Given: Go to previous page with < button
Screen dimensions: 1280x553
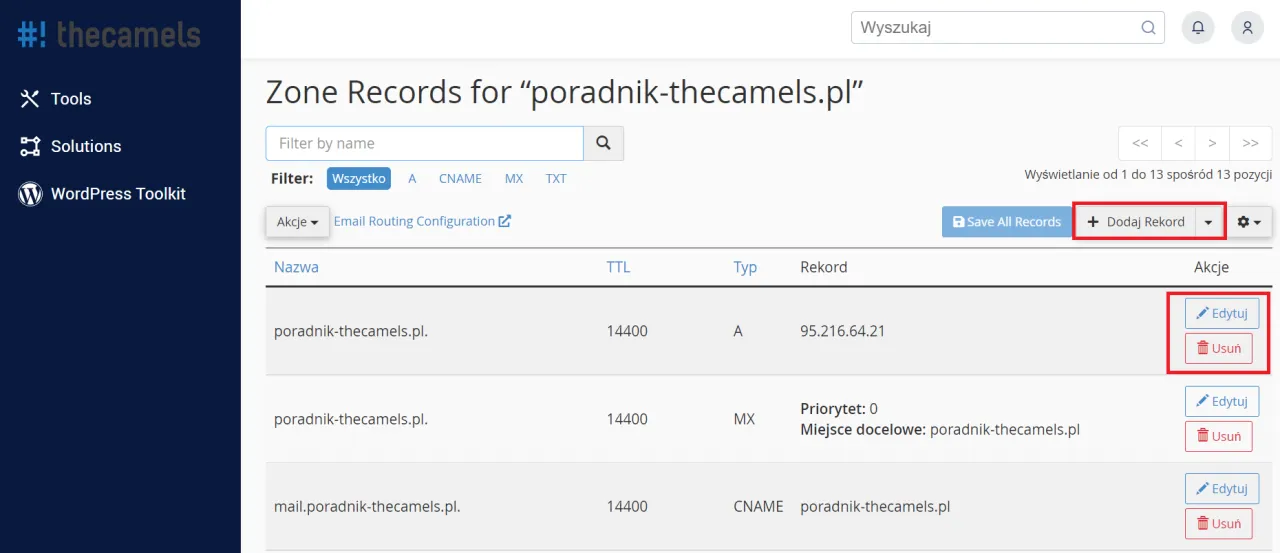Looking at the screenshot, I should coord(1178,143).
